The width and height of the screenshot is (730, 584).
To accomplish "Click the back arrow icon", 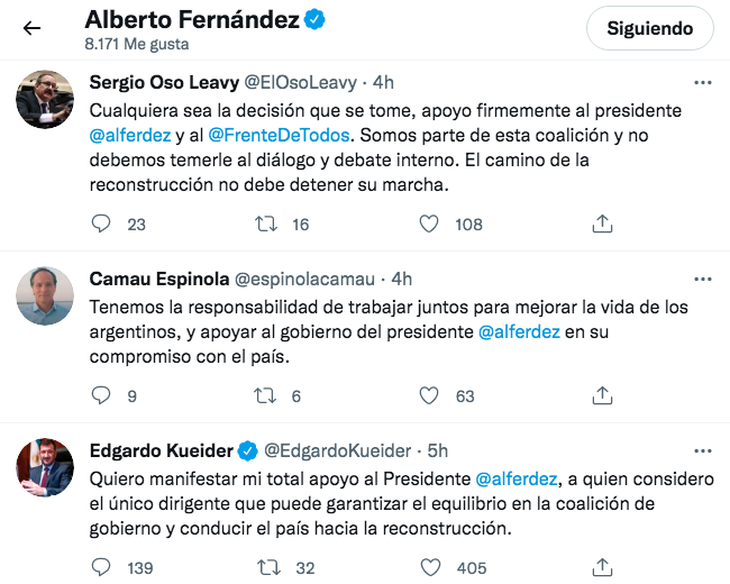I will [x=32, y=28].
